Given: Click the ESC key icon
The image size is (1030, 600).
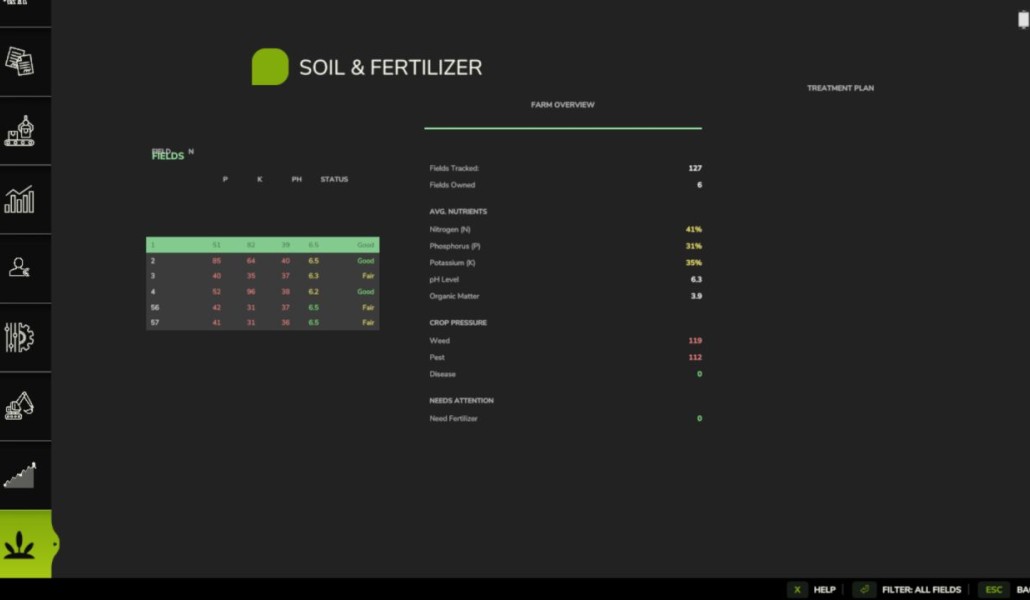Looking at the screenshot, I should point(993,589).
